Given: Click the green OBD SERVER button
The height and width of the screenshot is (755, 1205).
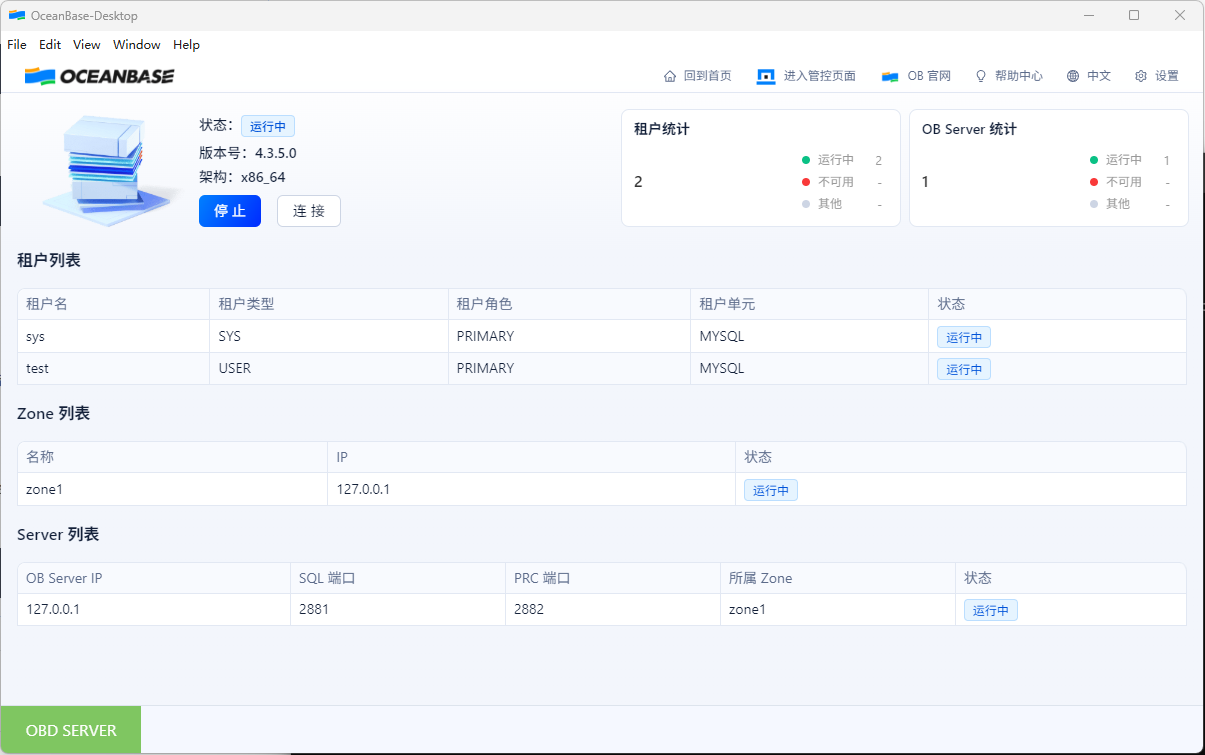Looking at the screenshot, I should point(71,730).
